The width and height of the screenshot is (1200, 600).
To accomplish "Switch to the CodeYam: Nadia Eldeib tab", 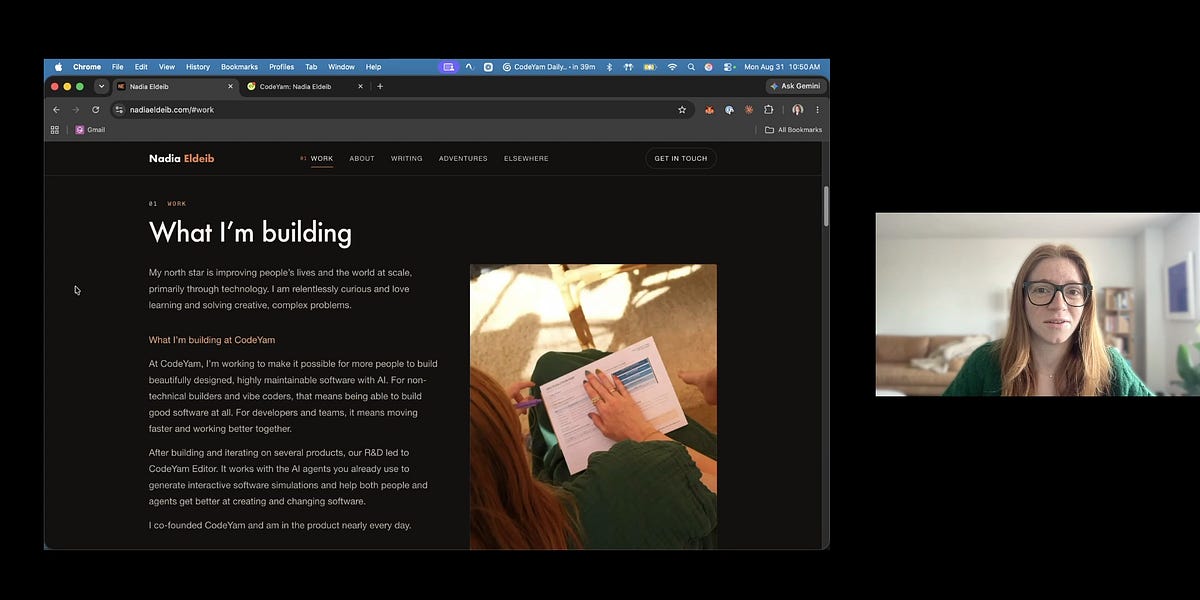I will pos(305,86).
